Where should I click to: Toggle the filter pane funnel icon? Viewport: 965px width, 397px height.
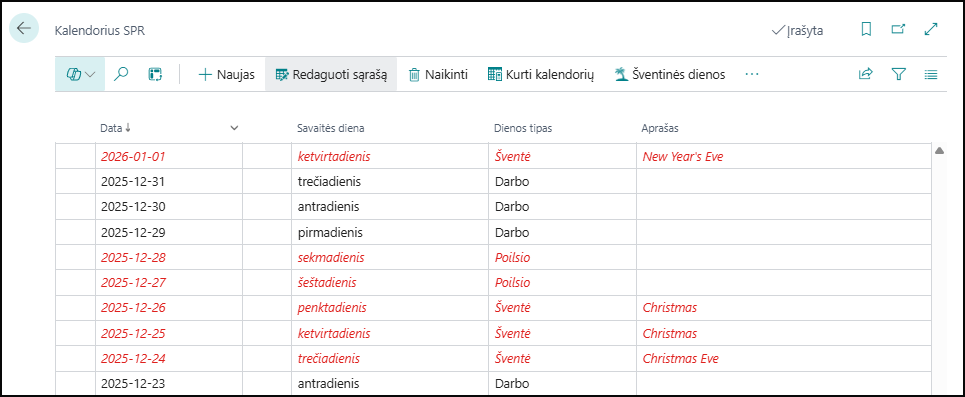coord(899,74)
